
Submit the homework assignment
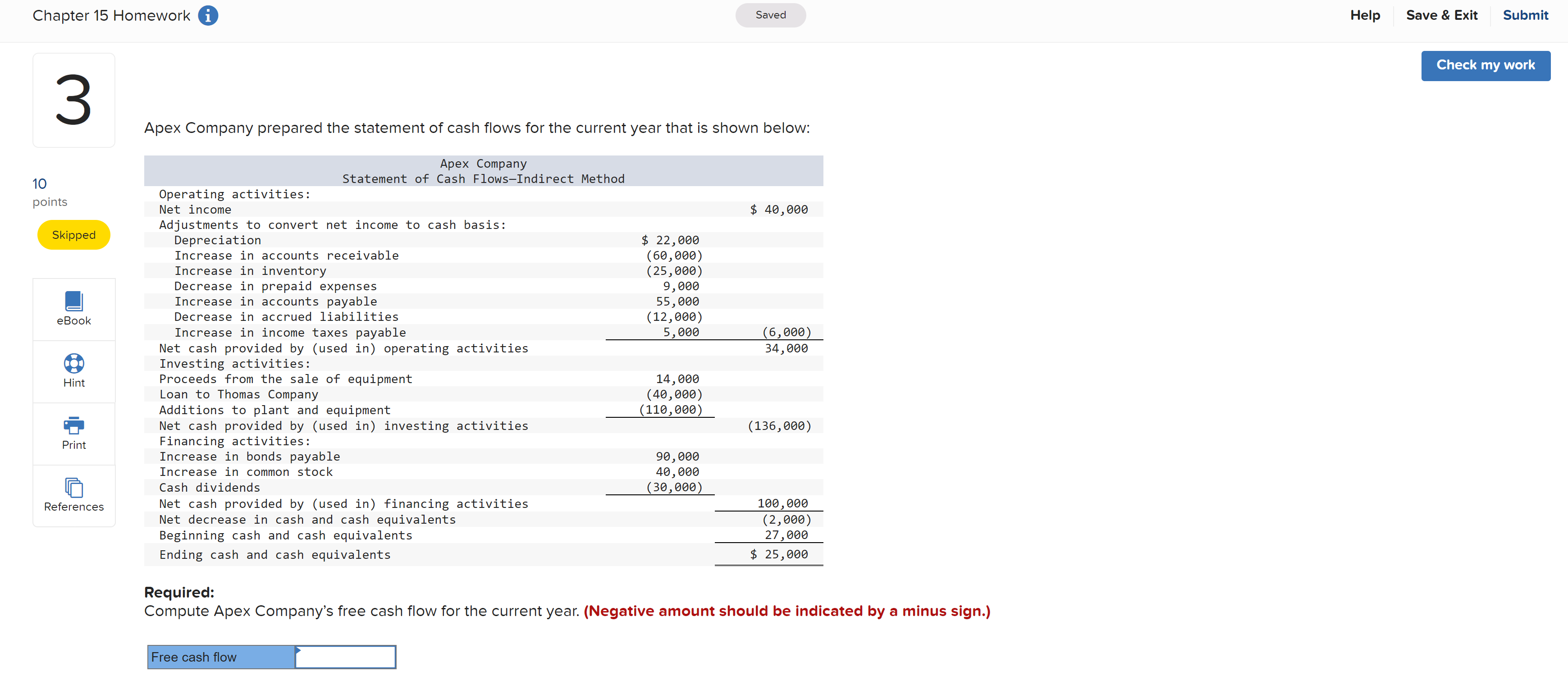click(x=1525, y=15)
